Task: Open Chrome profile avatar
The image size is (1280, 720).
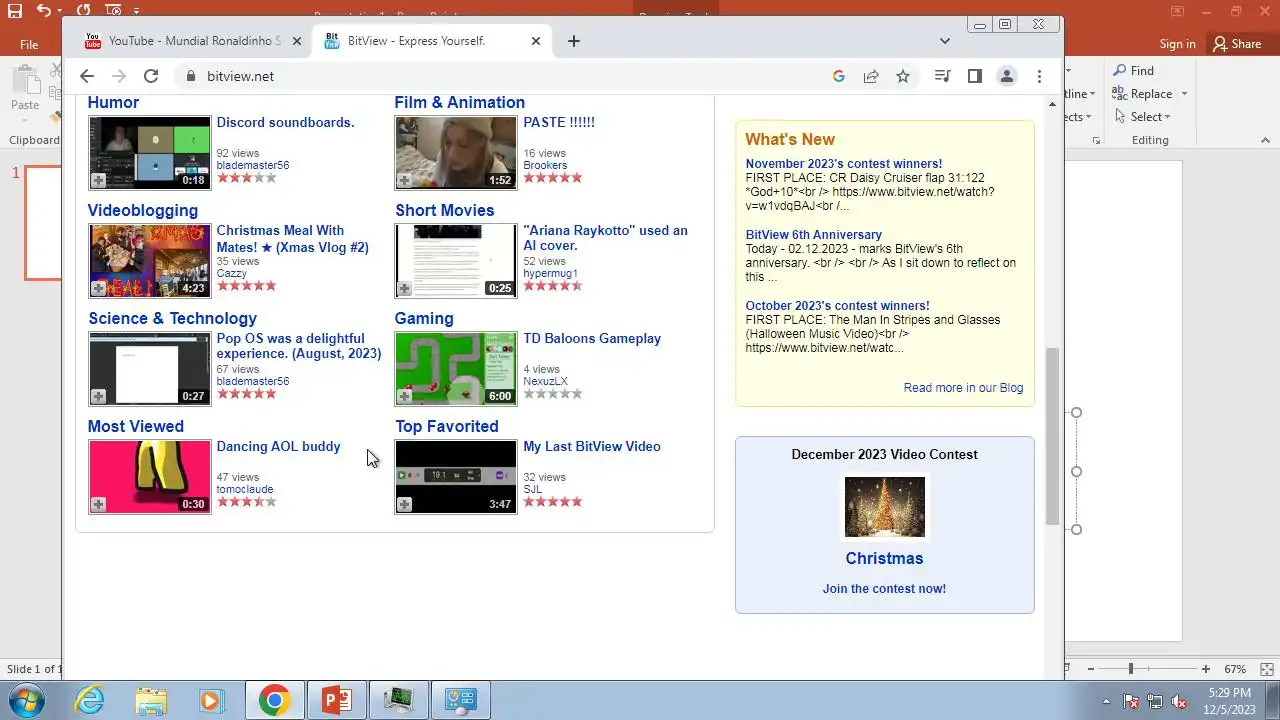Action: (1007, 76)
